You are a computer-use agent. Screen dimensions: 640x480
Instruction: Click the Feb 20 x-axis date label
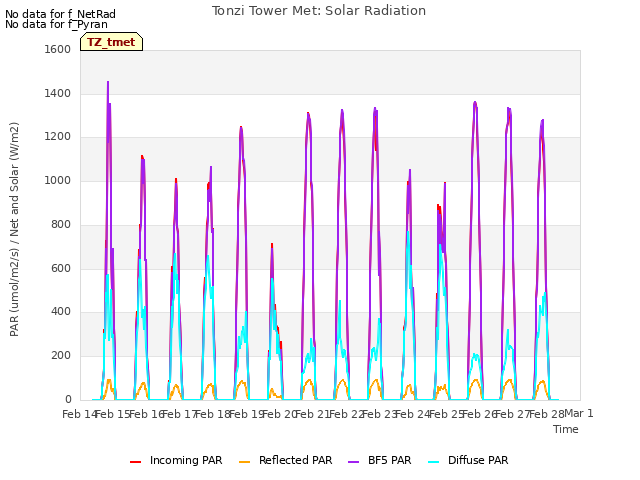point(280,414)
